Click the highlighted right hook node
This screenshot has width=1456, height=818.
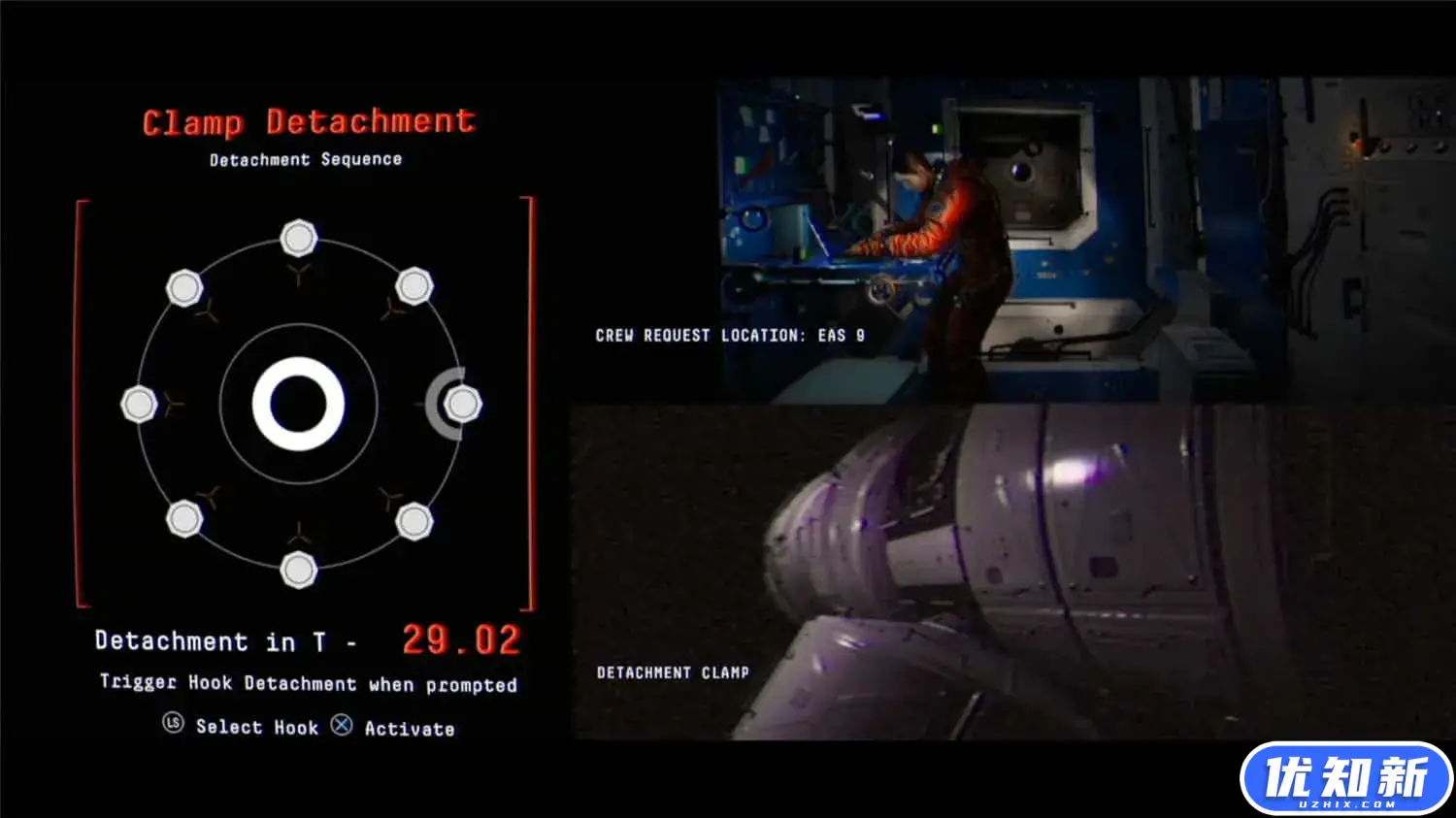click(x=462, y=404)
